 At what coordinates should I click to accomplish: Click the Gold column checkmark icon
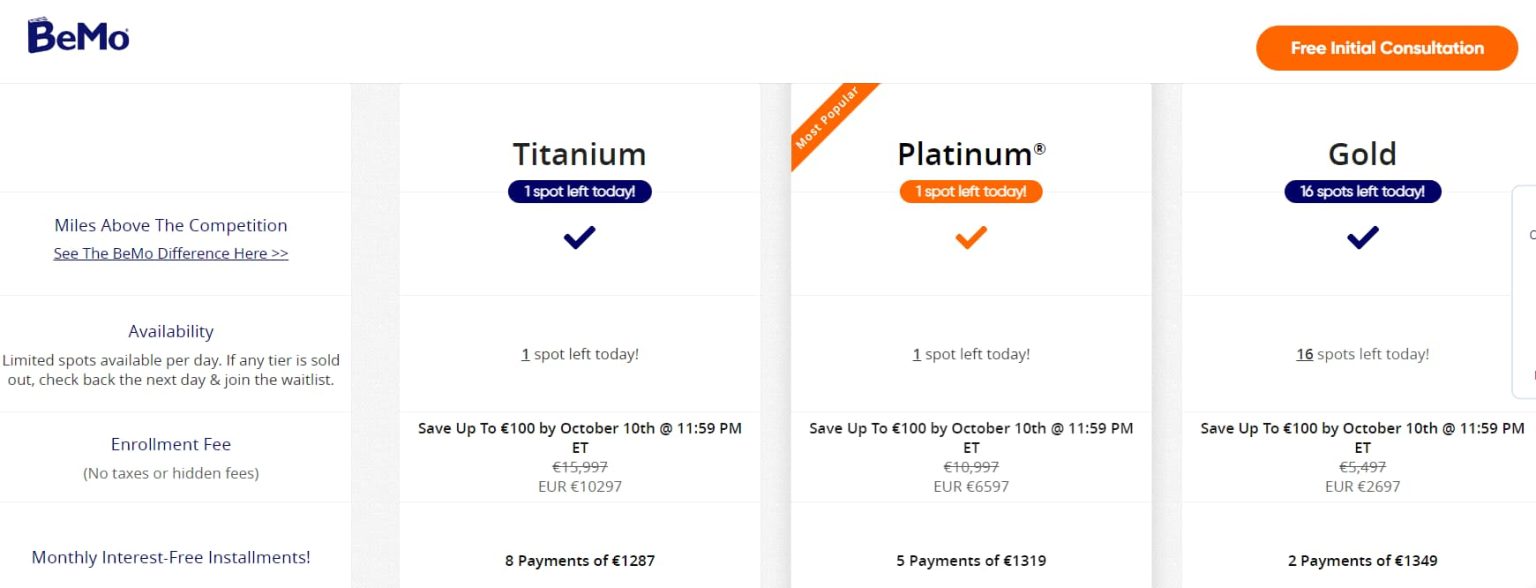click(1362, 238)
